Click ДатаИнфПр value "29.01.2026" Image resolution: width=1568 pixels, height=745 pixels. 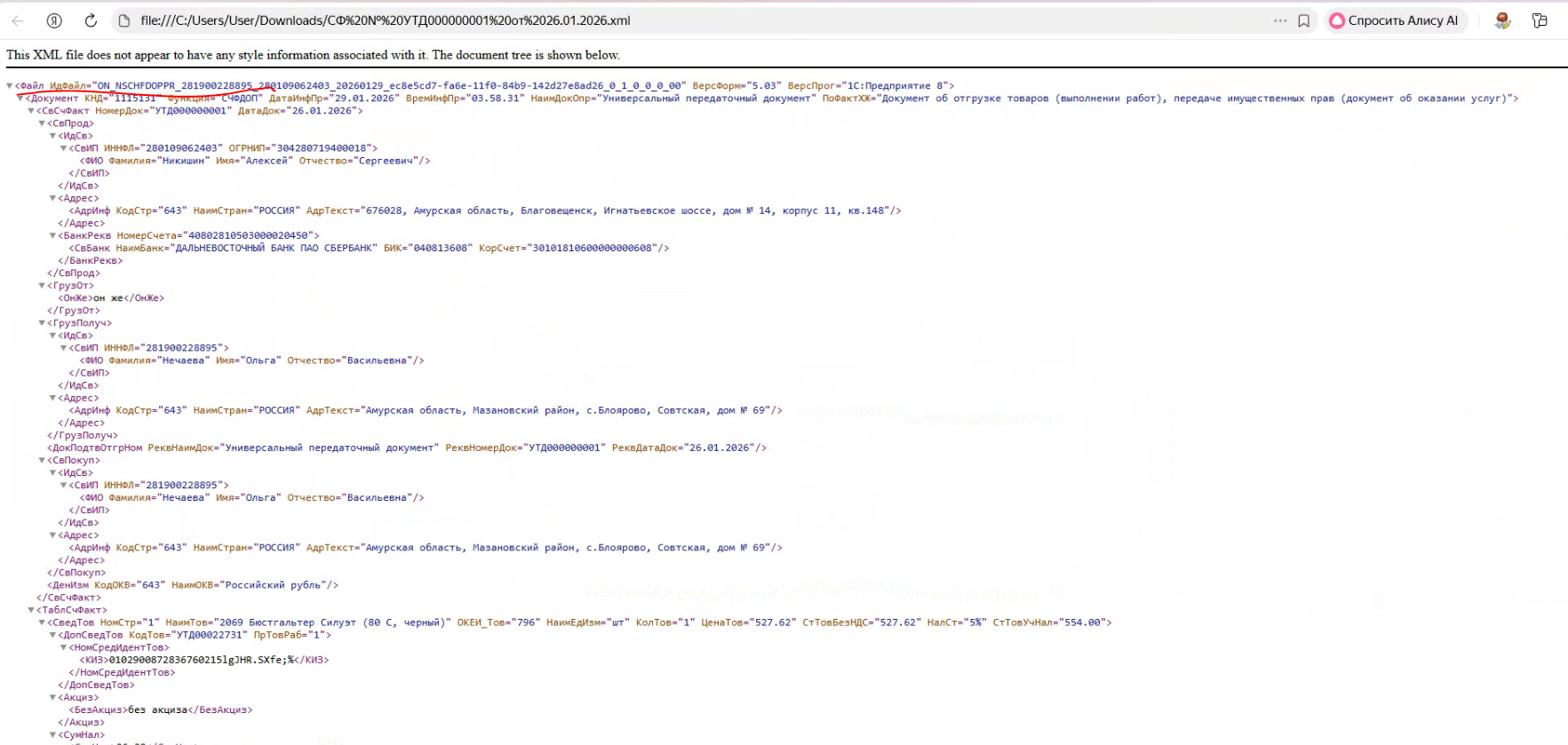click(x=364, y=99)
